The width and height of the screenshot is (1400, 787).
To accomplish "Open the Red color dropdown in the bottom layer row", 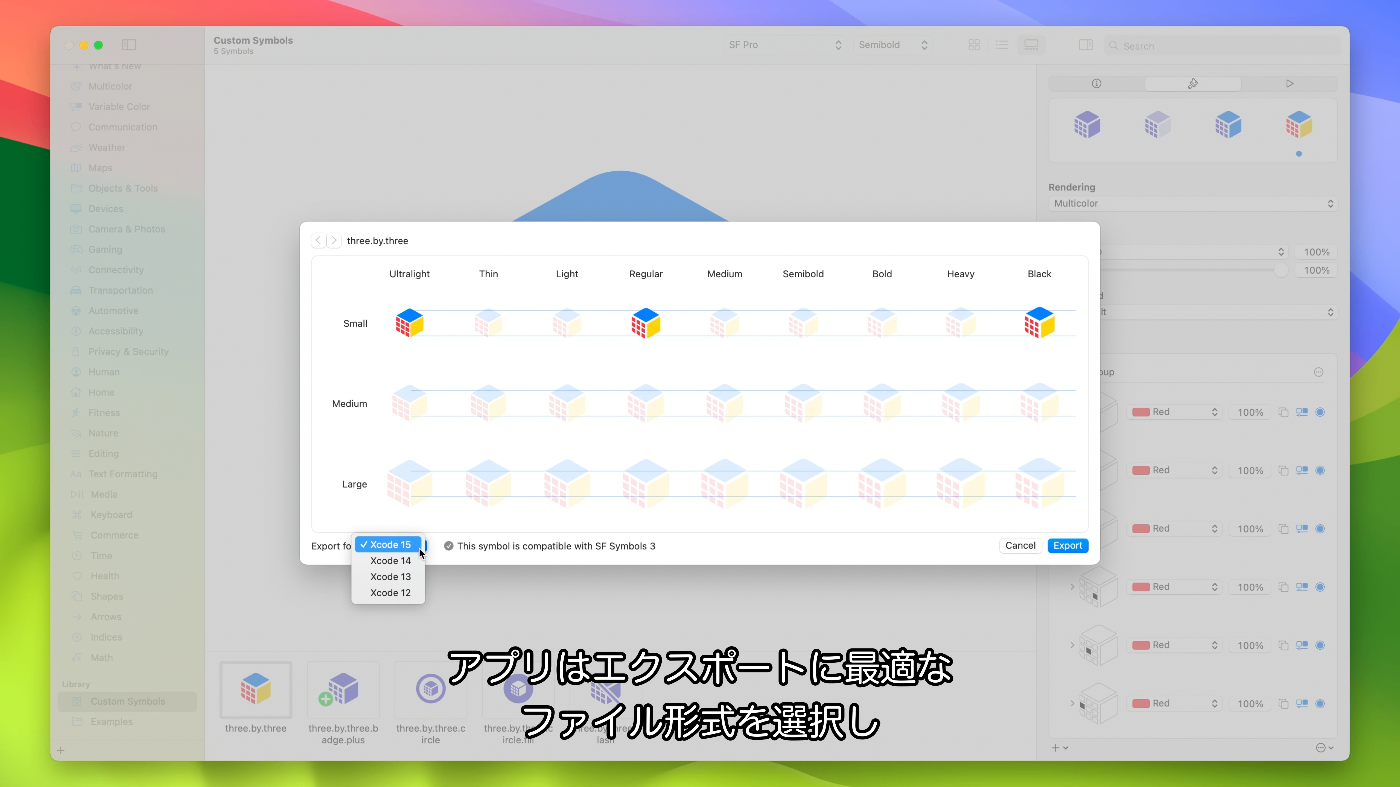I will point(1175,703).
